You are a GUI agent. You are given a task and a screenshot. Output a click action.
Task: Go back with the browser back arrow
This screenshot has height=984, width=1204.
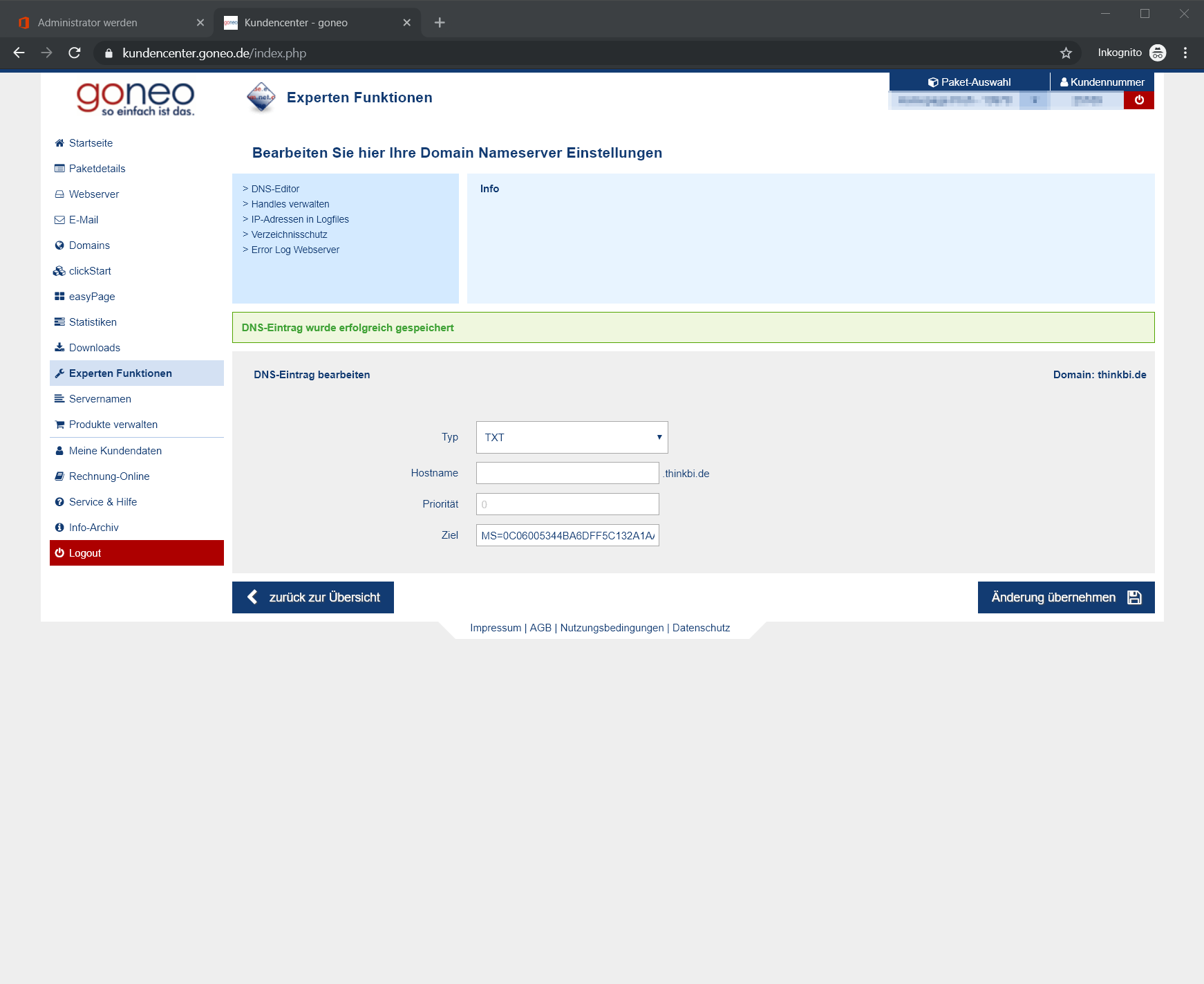[x=19, y=53]
